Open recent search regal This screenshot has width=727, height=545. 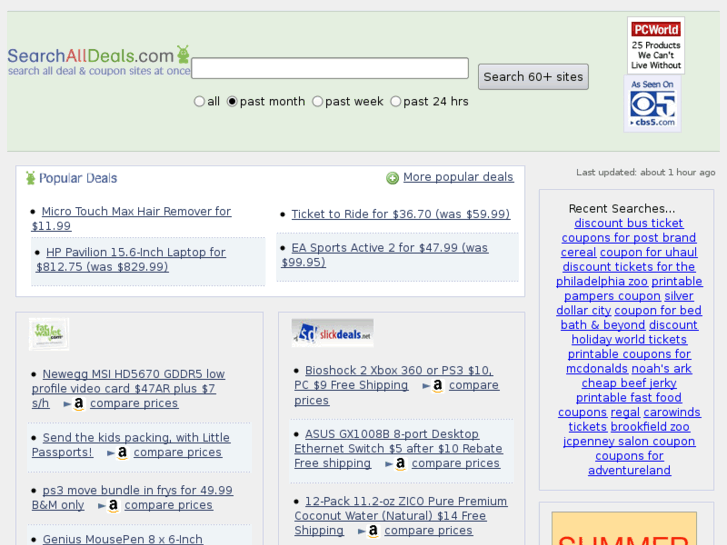tap(625, 412)
